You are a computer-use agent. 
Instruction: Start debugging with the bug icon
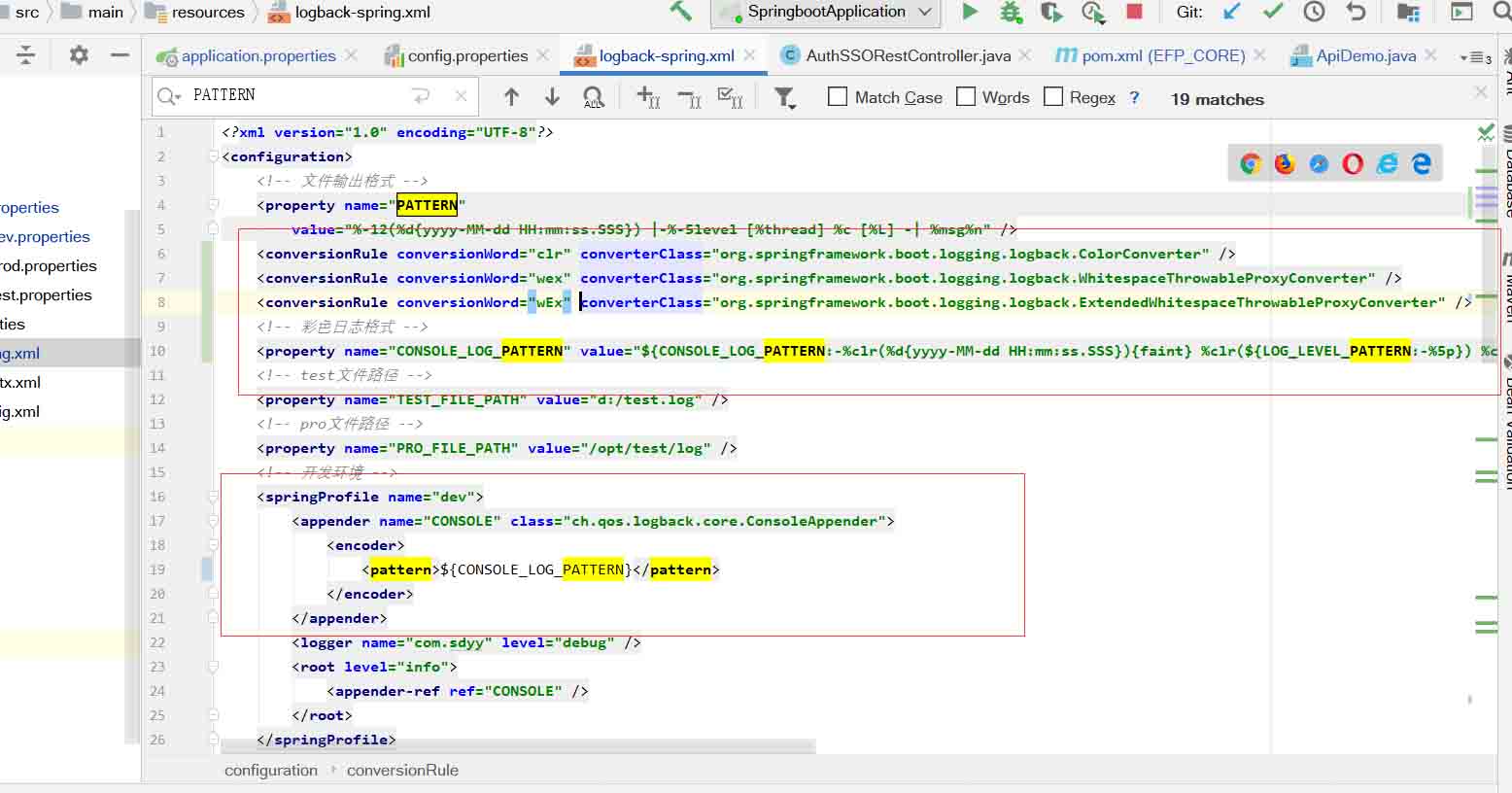pos(1011,12)
